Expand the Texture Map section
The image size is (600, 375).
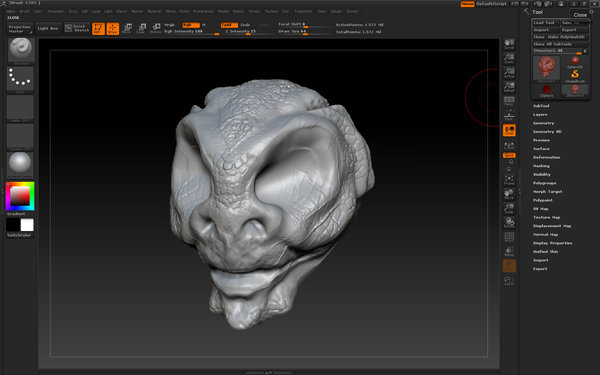click(546, 217)
